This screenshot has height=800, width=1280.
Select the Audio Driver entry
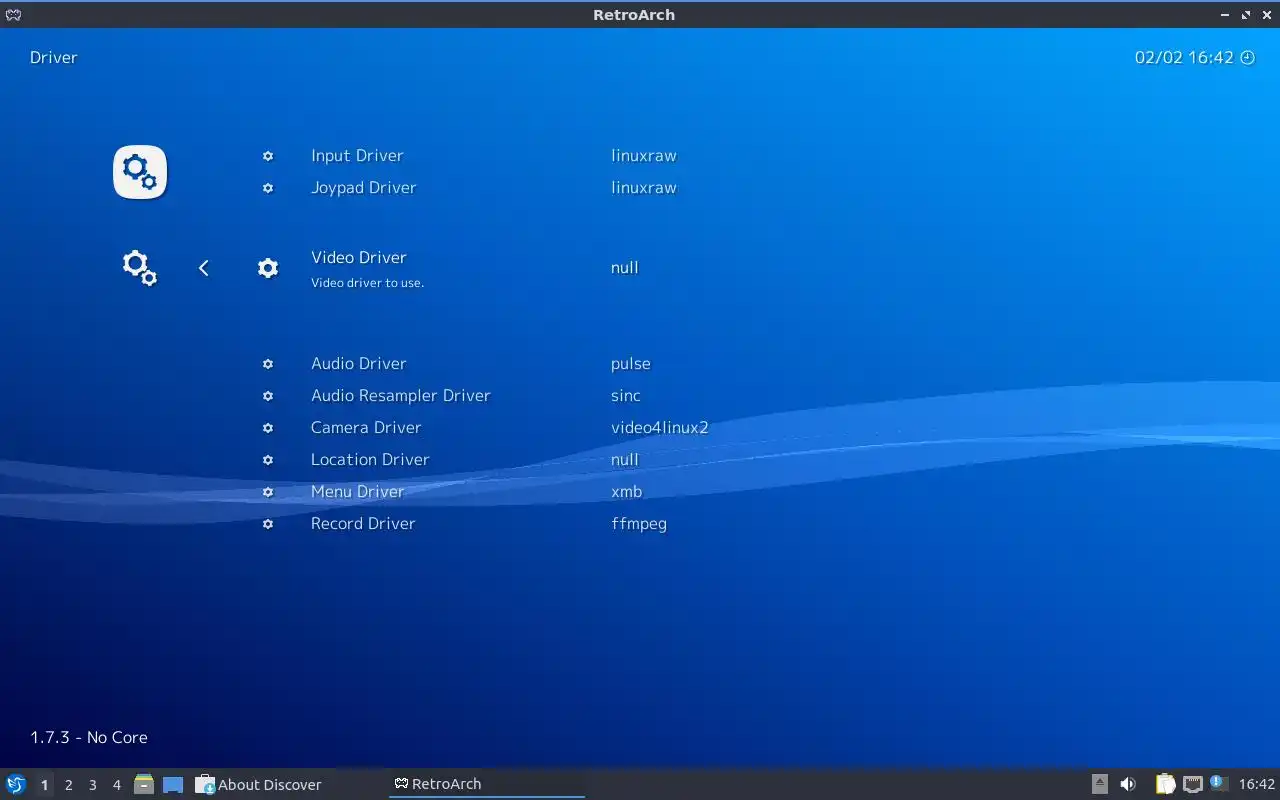[x=358, y=364]
